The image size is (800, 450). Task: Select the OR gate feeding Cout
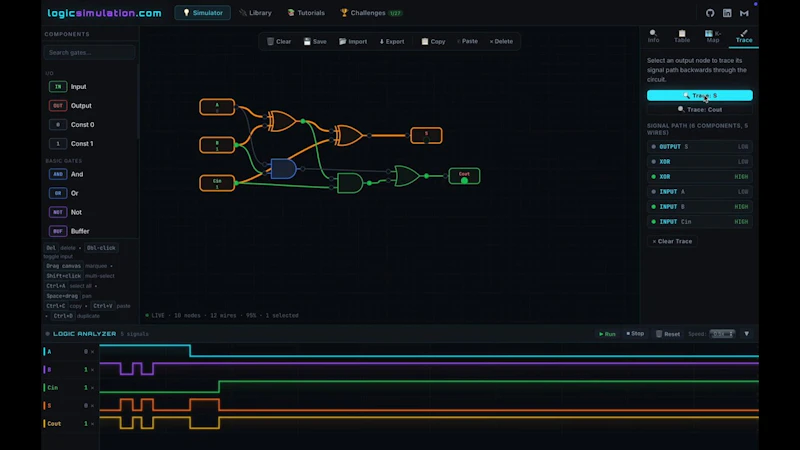(x=407, y=176)
